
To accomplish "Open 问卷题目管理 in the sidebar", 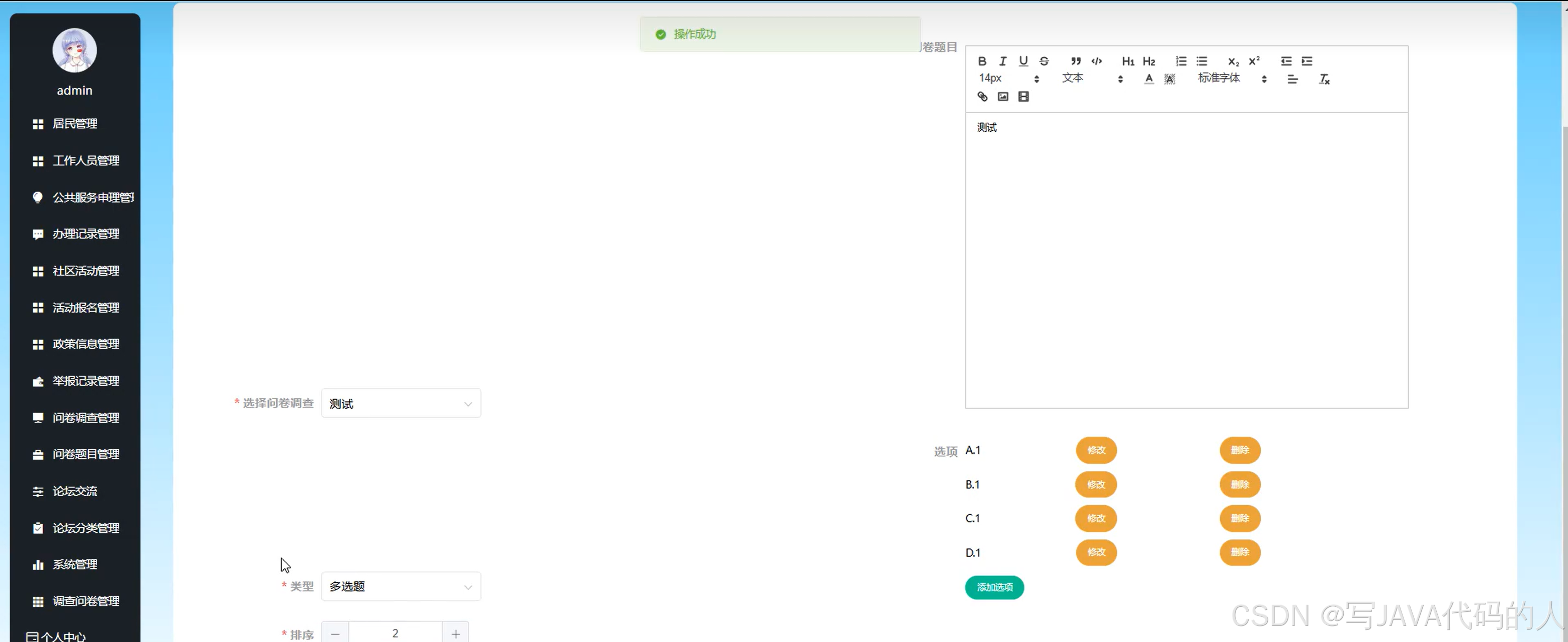I will [x=85, y=454].
